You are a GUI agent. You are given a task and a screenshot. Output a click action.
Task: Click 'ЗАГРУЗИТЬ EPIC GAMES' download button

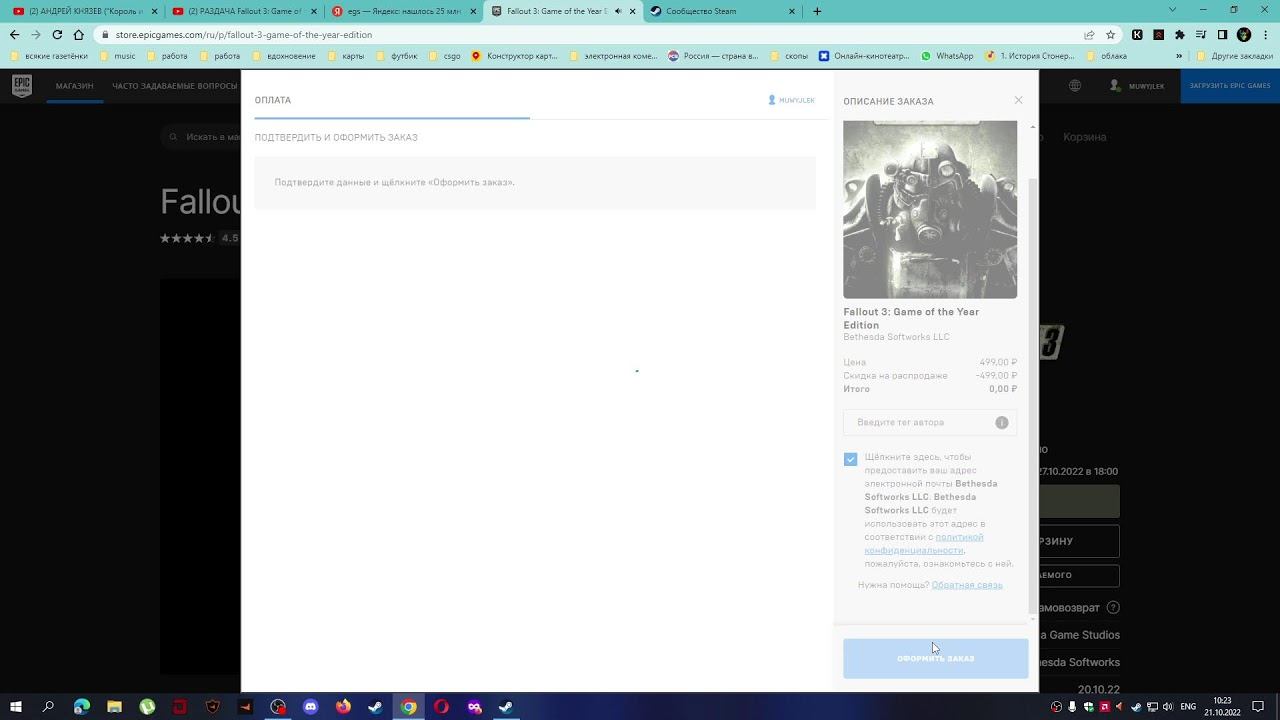point(1230,86)
